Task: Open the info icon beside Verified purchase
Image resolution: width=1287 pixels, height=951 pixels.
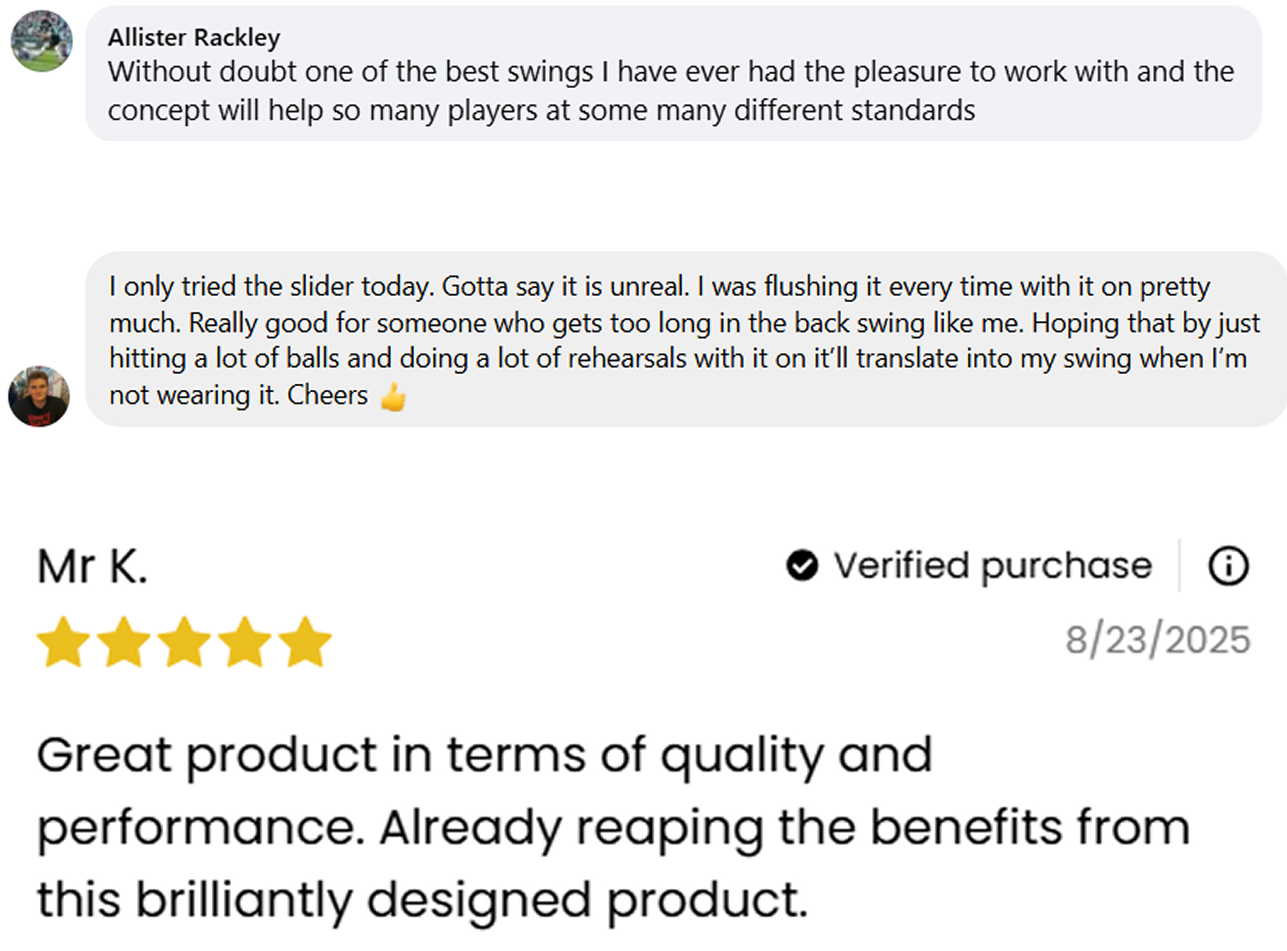Action: pyautogui.click(x=1228, y=566)
